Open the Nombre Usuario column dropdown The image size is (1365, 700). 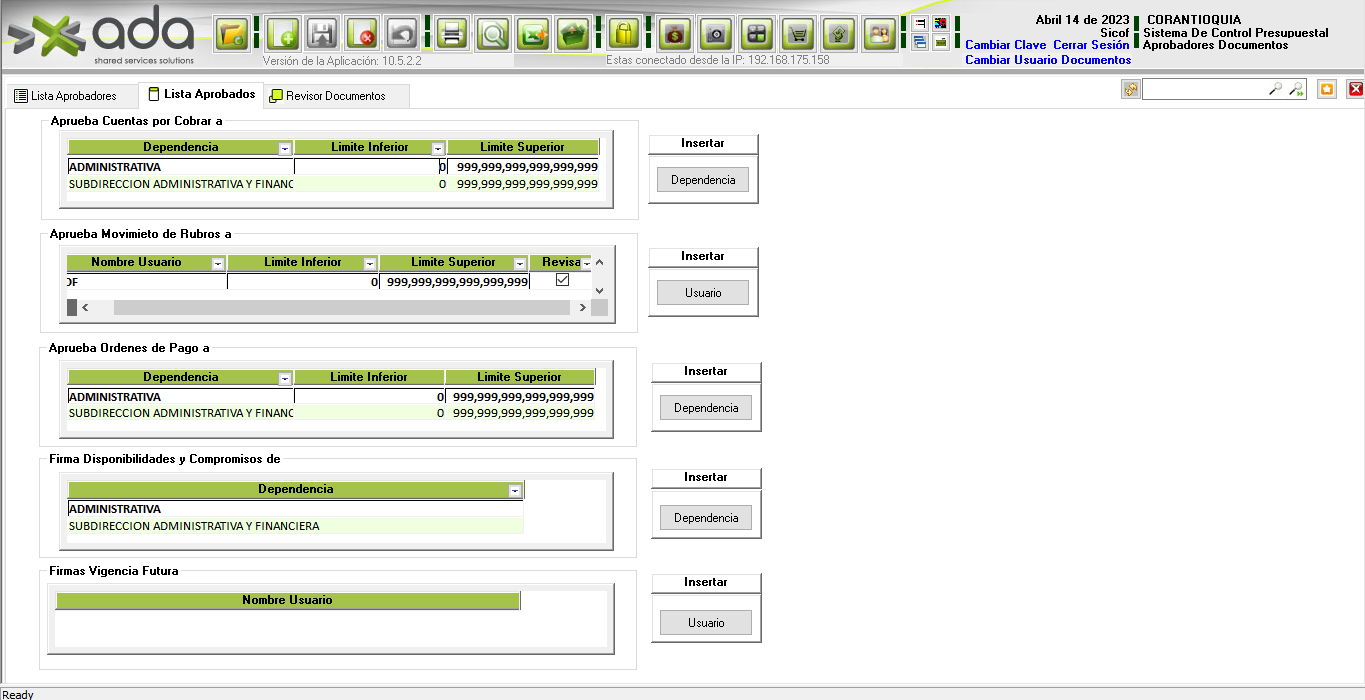(x=218, y=263)
